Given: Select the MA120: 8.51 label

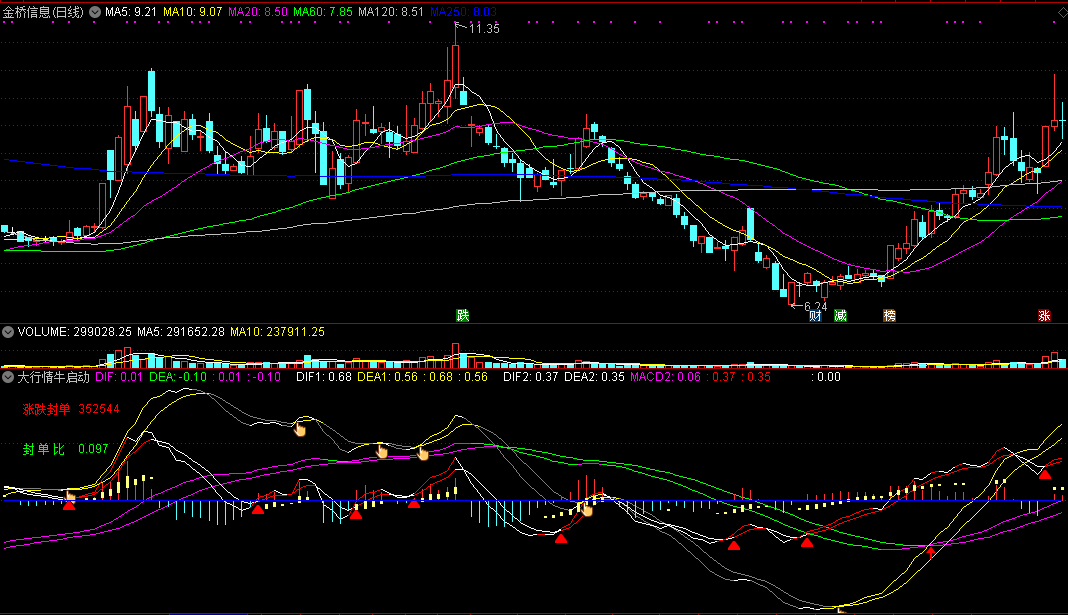Looking at the screenshot, I should (x=391, y=12).
